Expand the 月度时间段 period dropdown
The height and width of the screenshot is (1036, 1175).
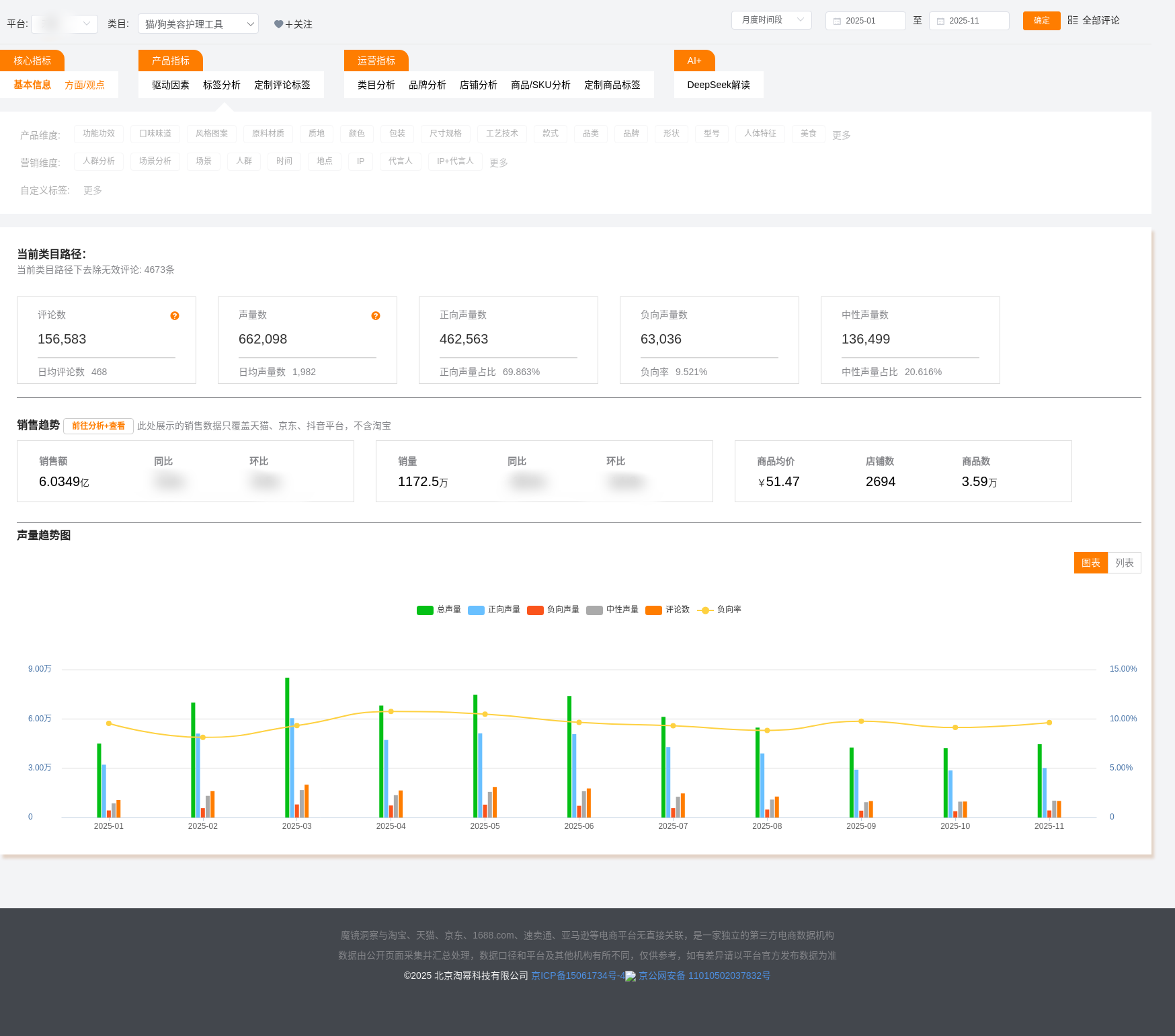(771, 20)
